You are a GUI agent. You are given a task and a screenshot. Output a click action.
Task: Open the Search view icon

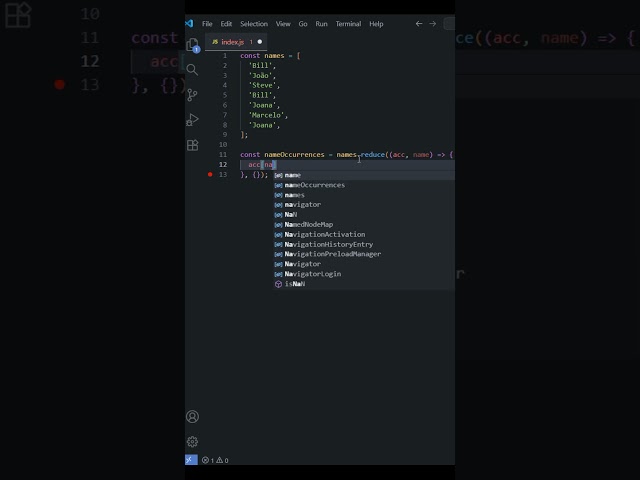point(192,69)
